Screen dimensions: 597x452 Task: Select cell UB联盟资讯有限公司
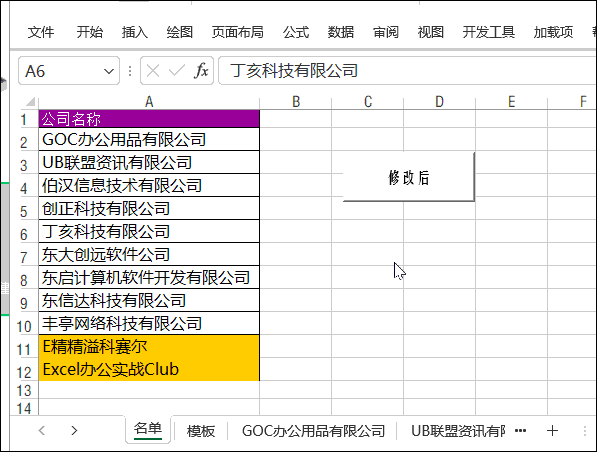click(149, 163)
